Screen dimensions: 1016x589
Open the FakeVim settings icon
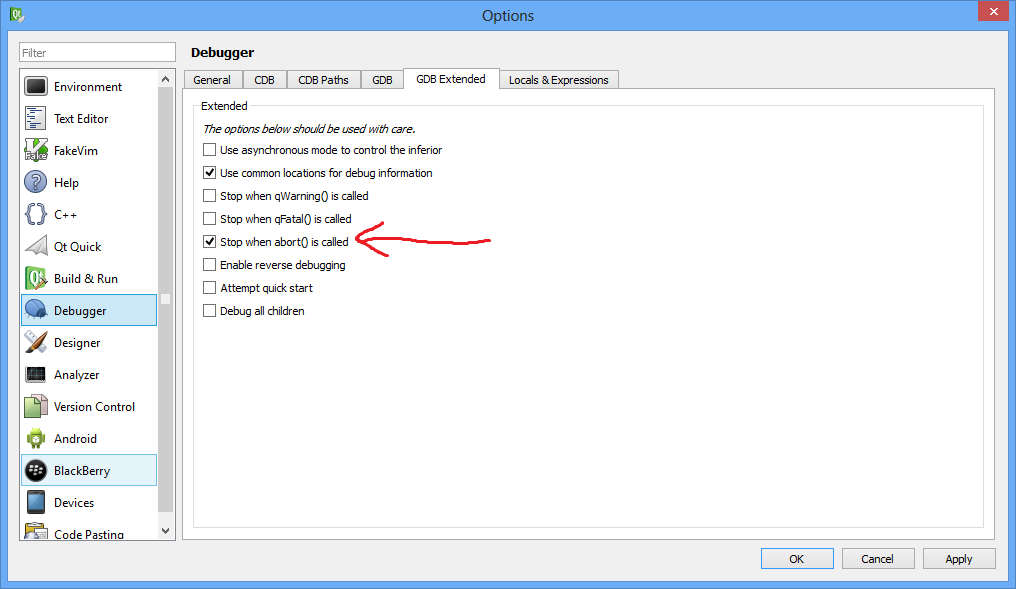pos(33,150)
